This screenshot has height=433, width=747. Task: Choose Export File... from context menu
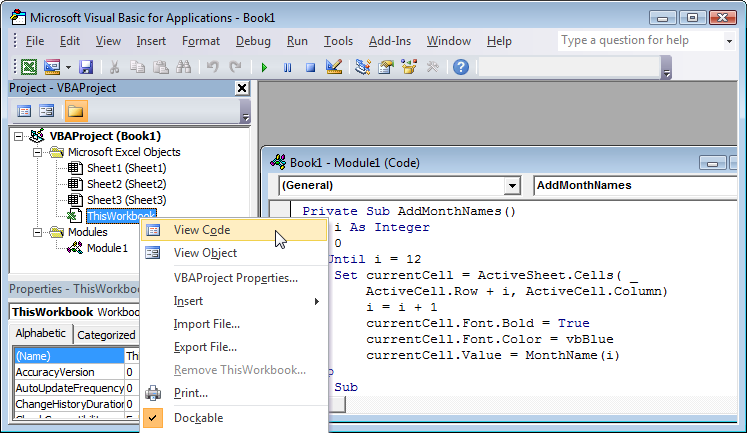tap(234, 347)
